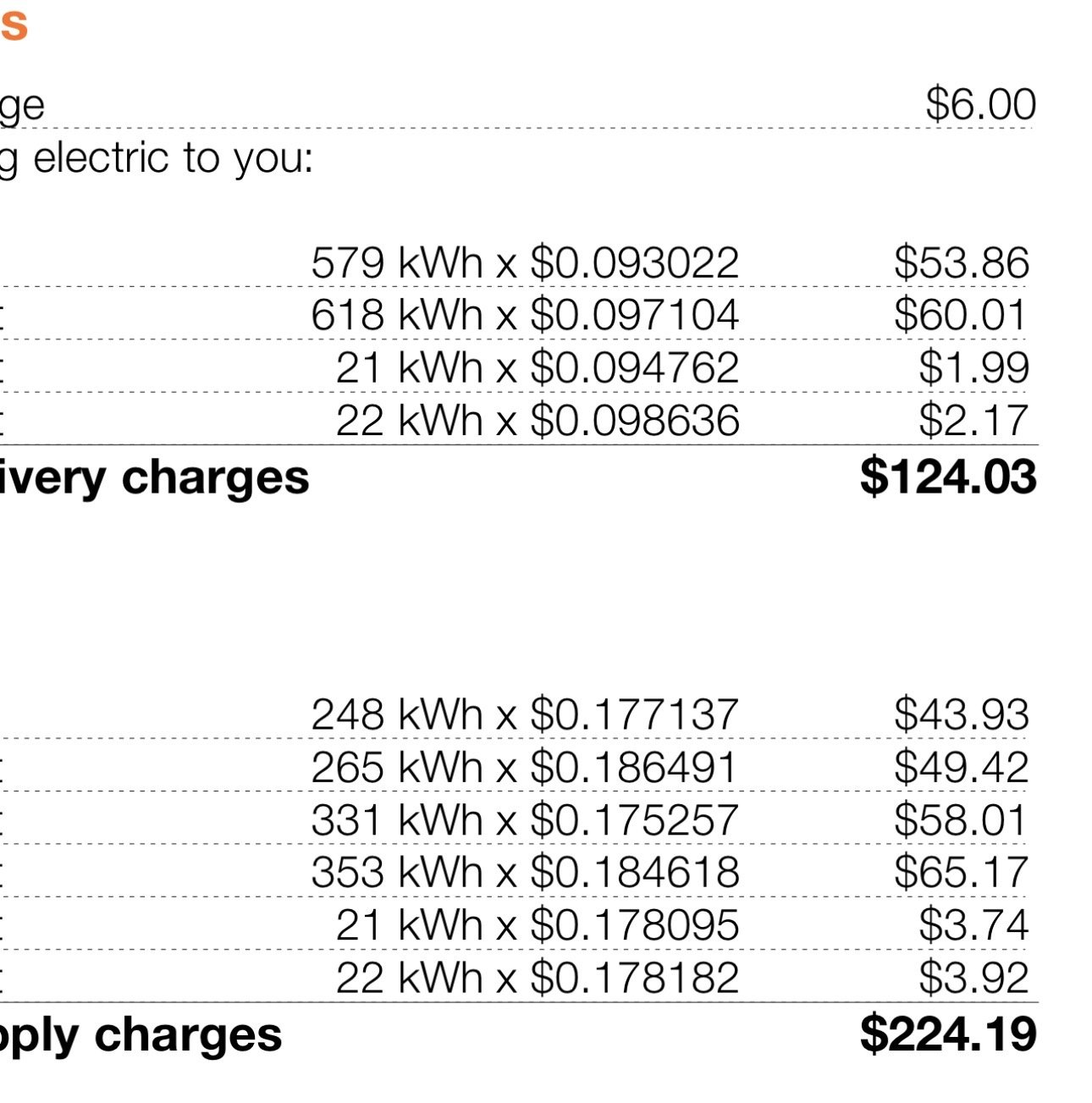Select the $58.01 amount
This screenshot has height=1103, width=1092.
click(x=962, y=820)
